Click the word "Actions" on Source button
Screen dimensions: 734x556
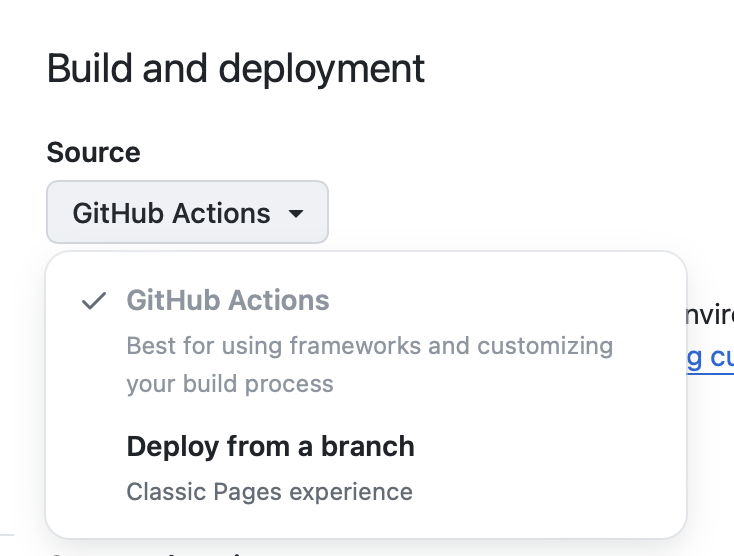click(222, 213)
